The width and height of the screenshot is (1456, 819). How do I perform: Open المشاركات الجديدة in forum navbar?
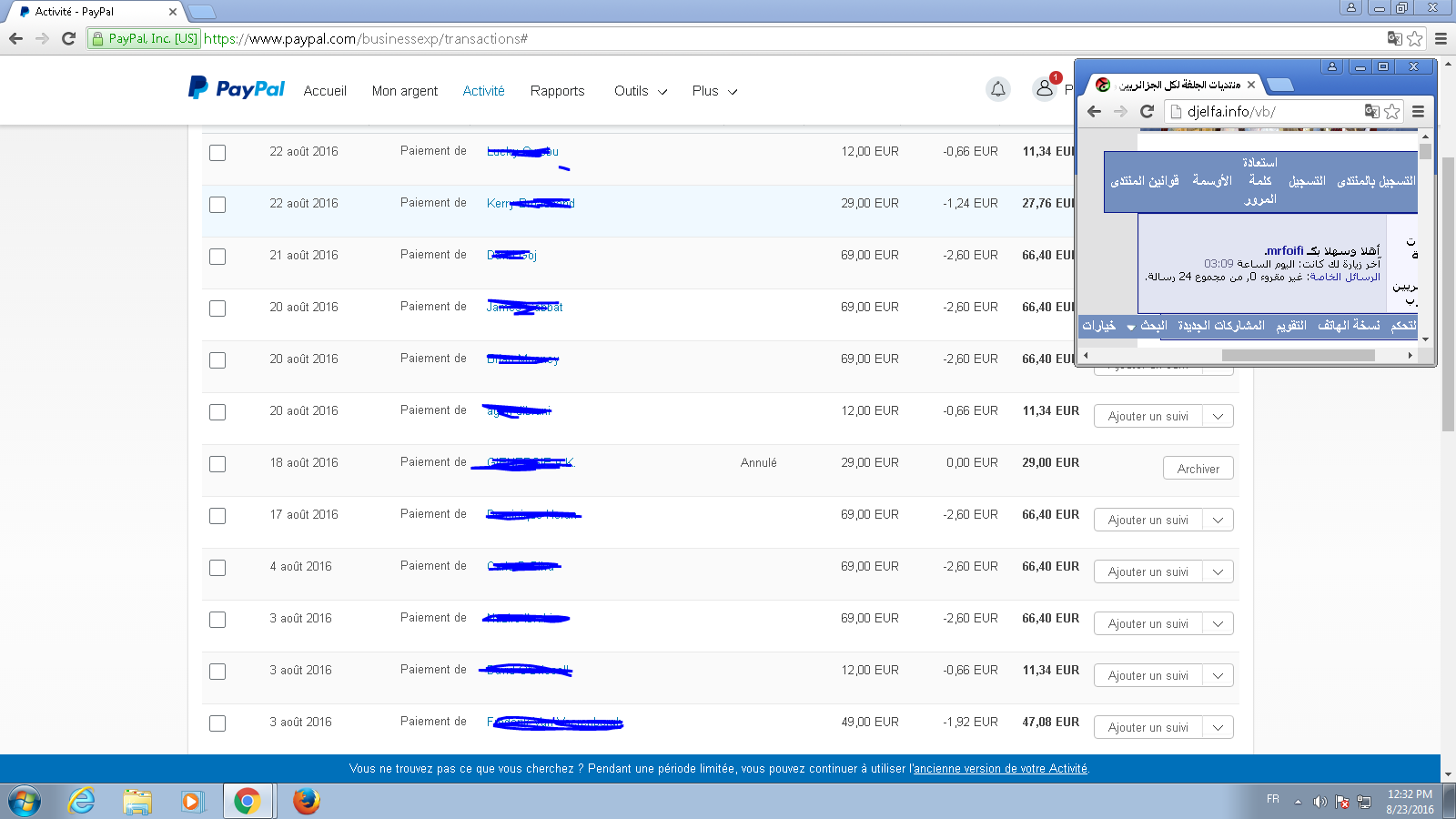pos(1221,326)
